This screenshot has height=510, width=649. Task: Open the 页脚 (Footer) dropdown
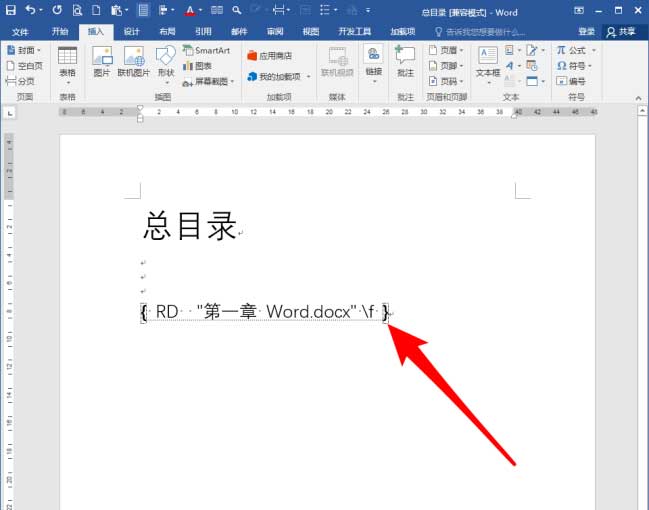coord(446,66)
